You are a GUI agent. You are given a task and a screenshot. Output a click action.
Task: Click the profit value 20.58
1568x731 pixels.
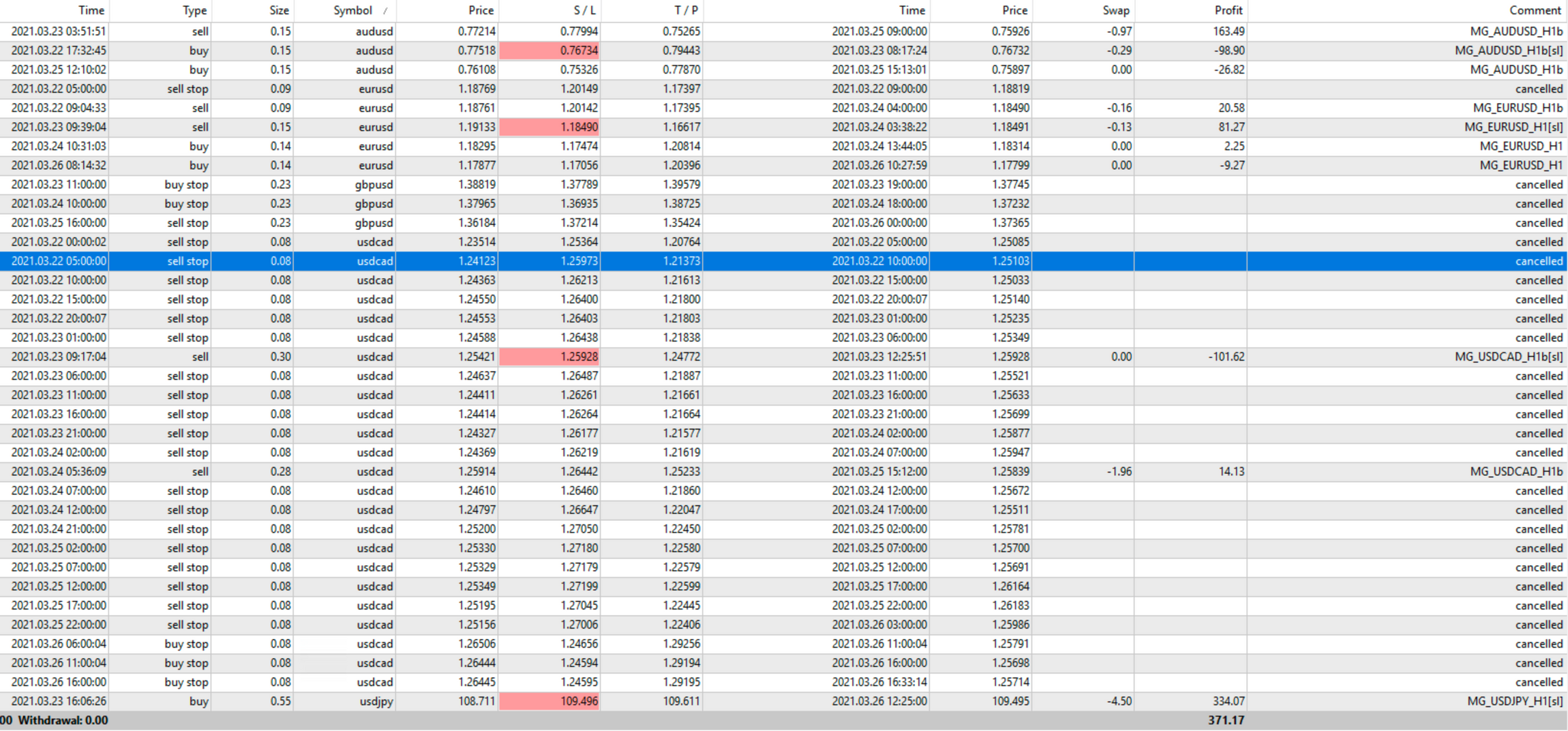[1231, 108]
